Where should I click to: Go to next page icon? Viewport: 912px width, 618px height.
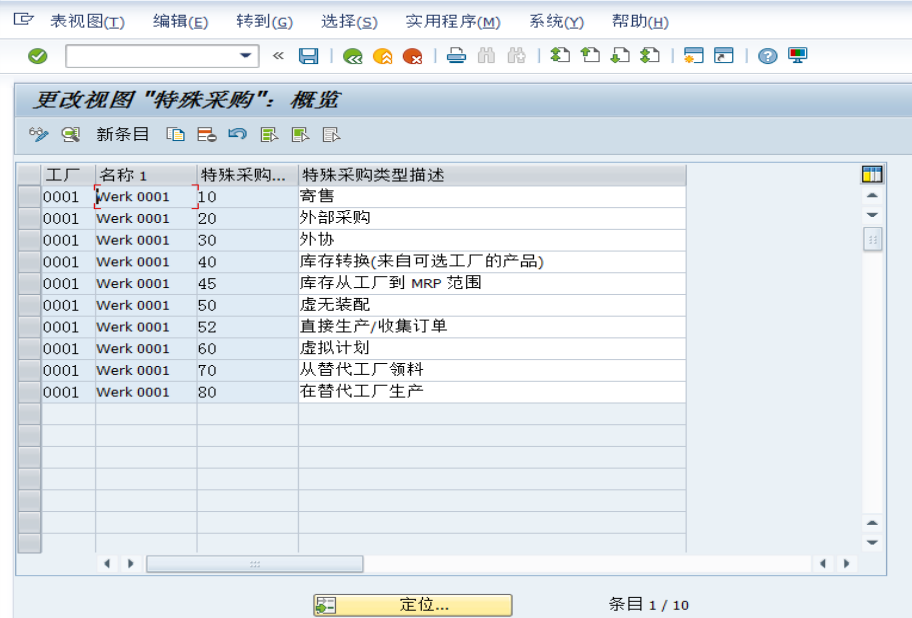coord(620,56)
